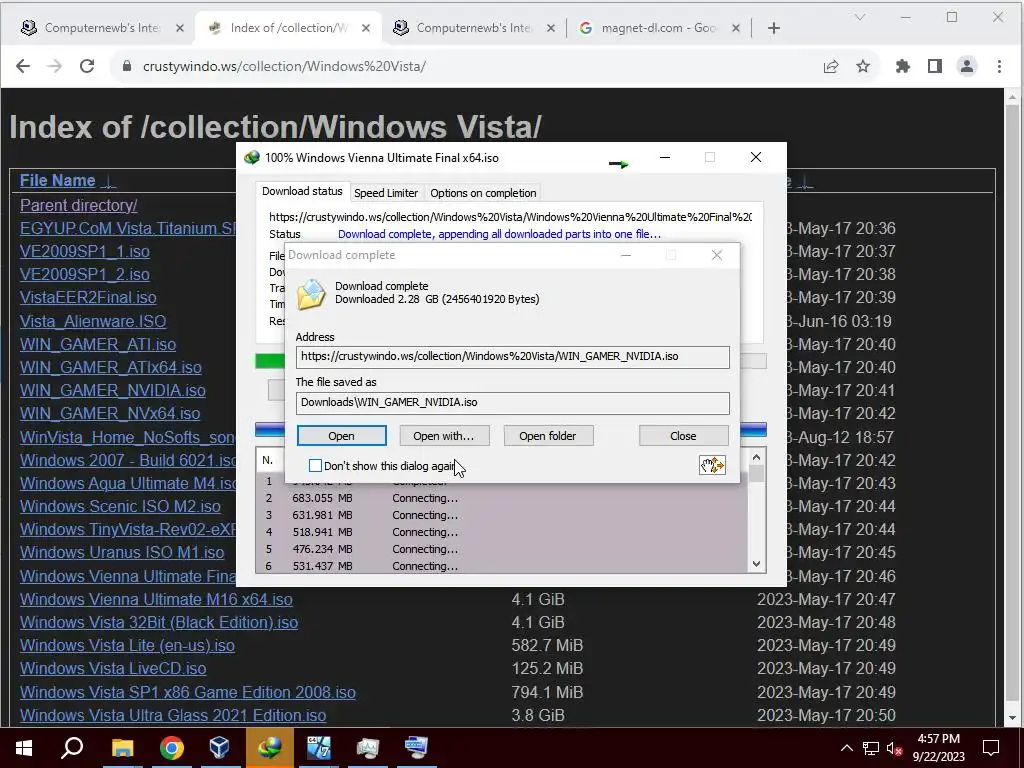This screenshot has width=1024, height=768.
Task: Reload the crustywindo.ws page
Action: (x=87, y=66)
